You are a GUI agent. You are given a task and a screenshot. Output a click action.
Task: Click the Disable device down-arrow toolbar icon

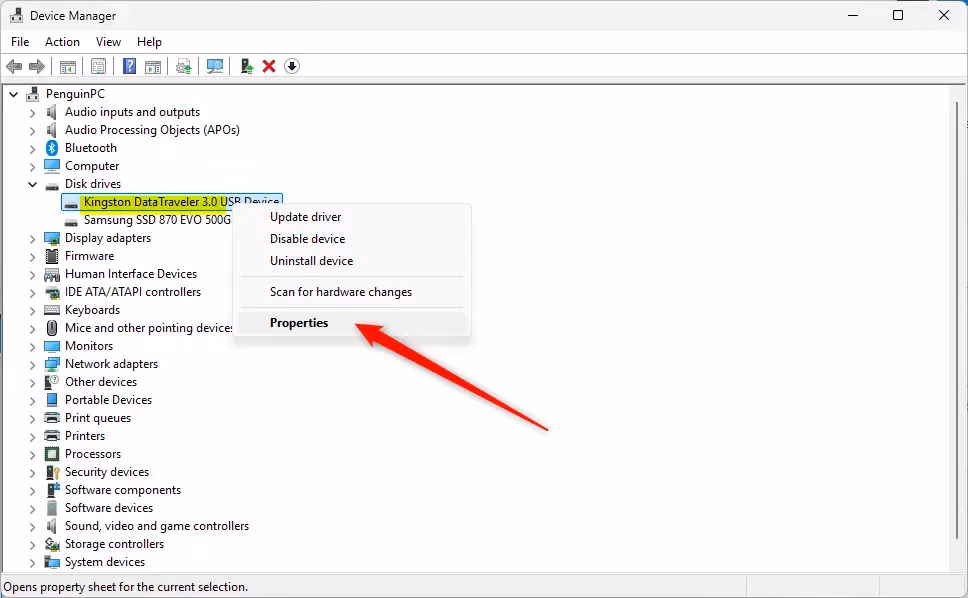coord(292,66)
